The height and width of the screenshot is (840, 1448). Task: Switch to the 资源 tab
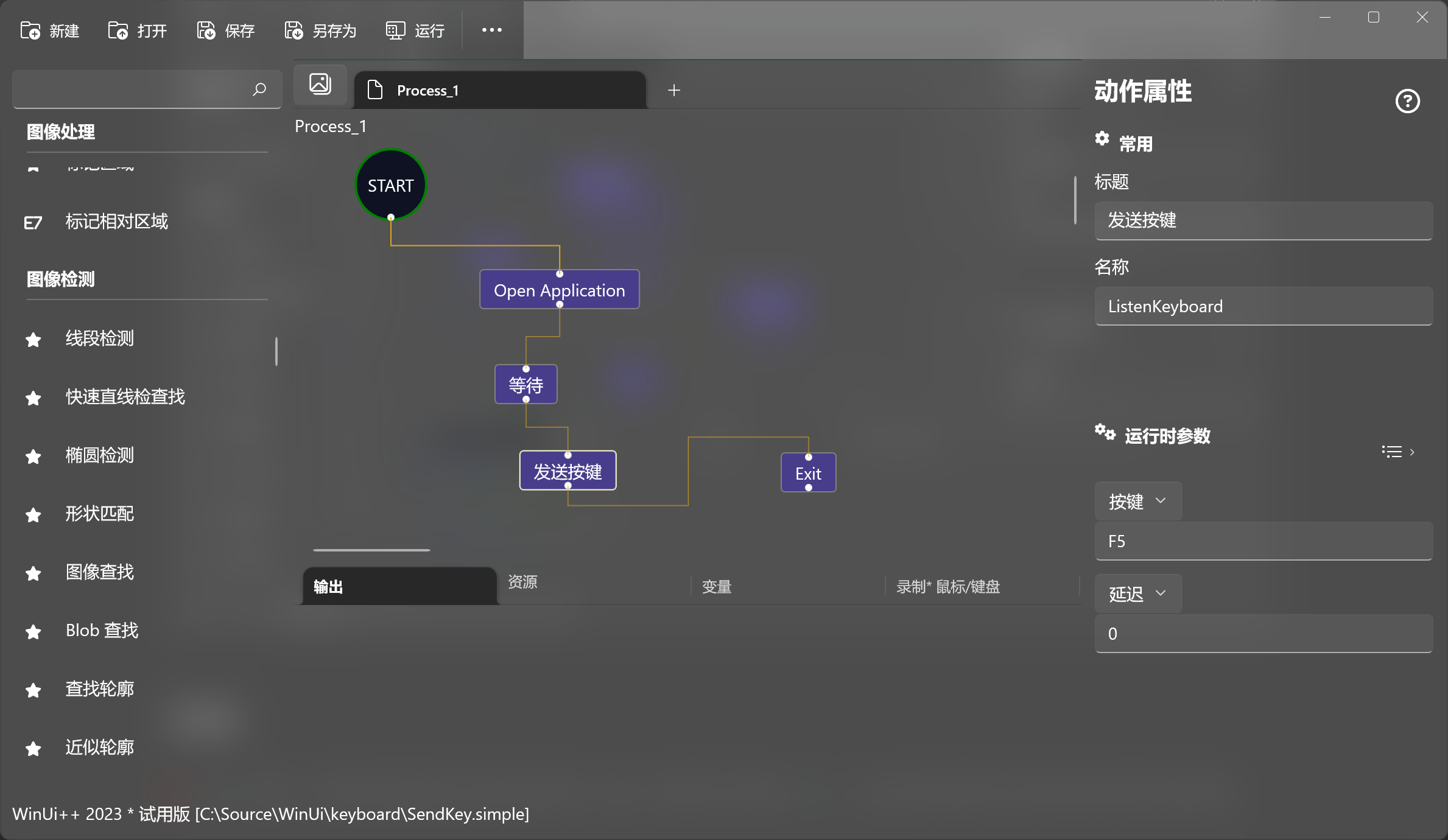coord(522,582)
